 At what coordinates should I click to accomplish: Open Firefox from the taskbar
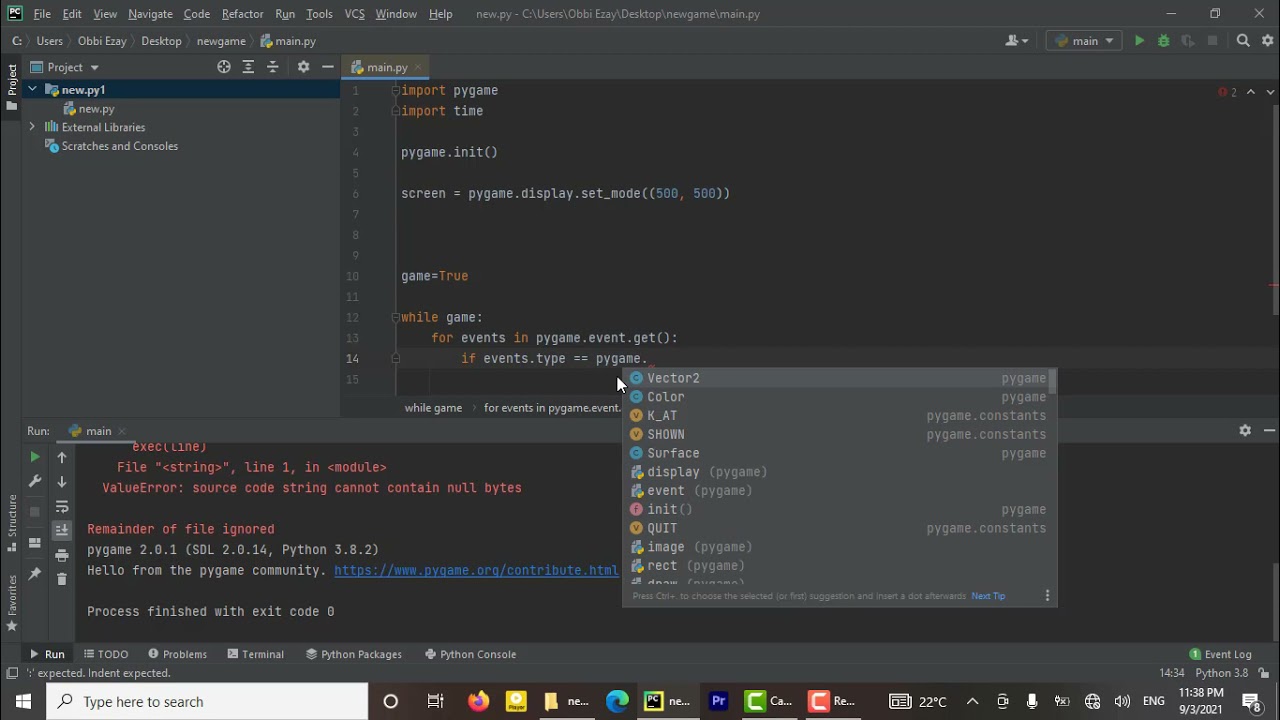click(479, 701)
